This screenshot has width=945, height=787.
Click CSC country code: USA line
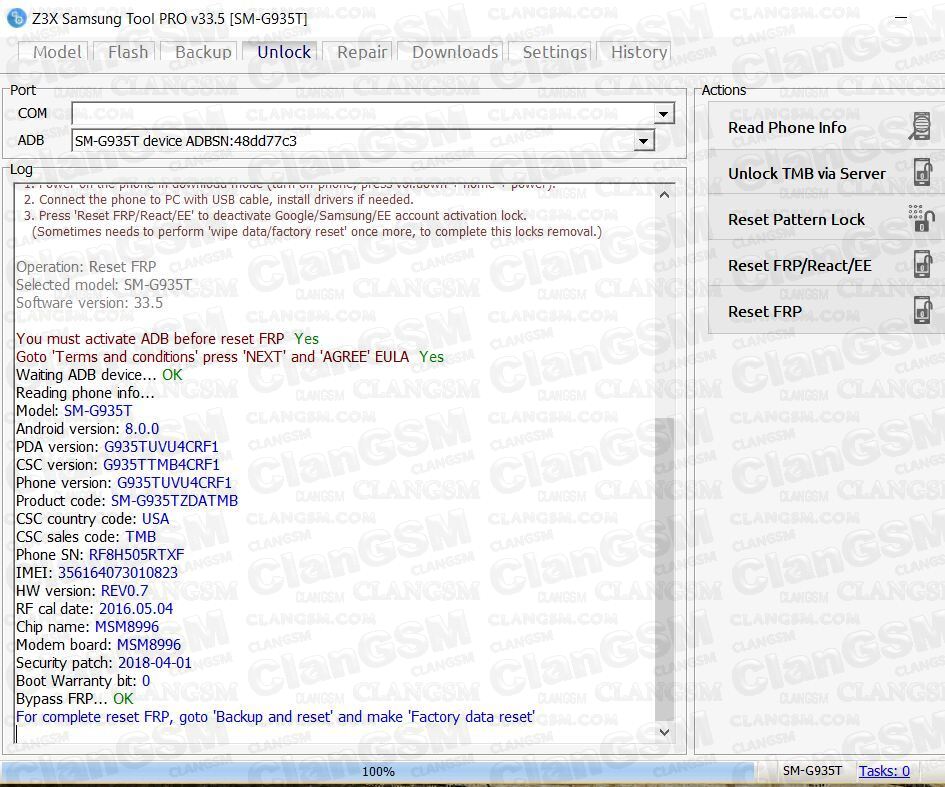tap(93, 519)
